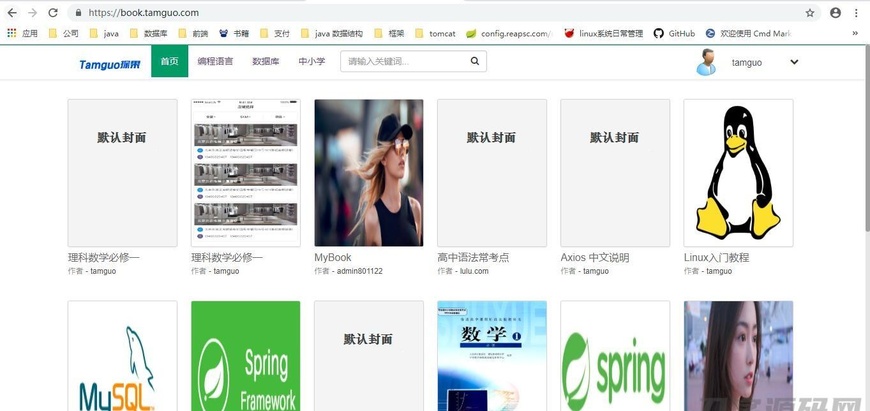Open the Linux入门教程 book link
The image size is (870, 411).
716,257
